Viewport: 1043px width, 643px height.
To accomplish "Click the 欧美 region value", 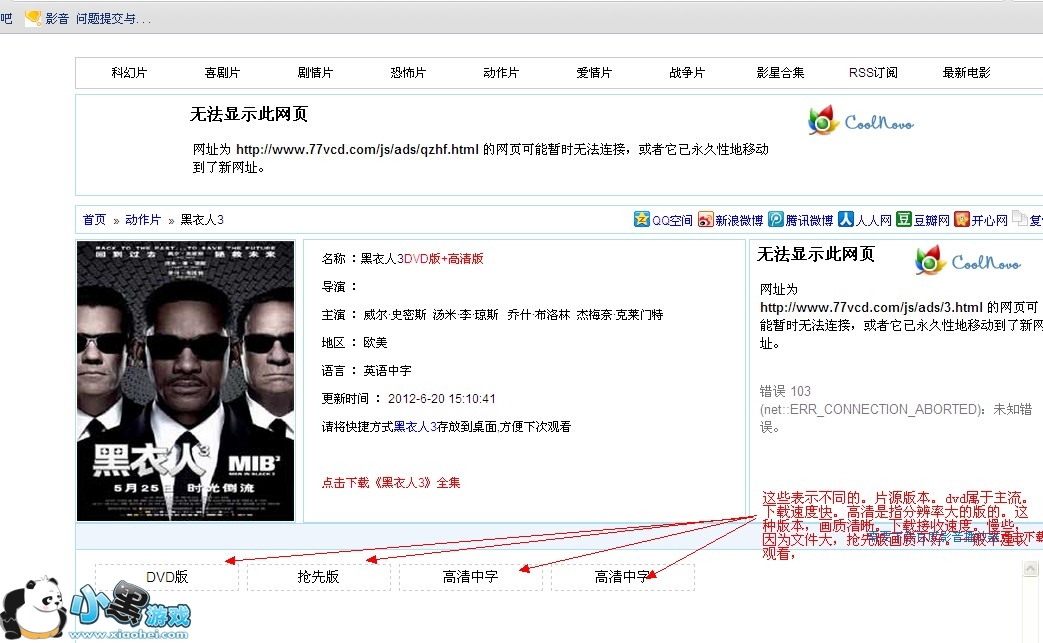I will pyautogui.click(x=375, y=342).
